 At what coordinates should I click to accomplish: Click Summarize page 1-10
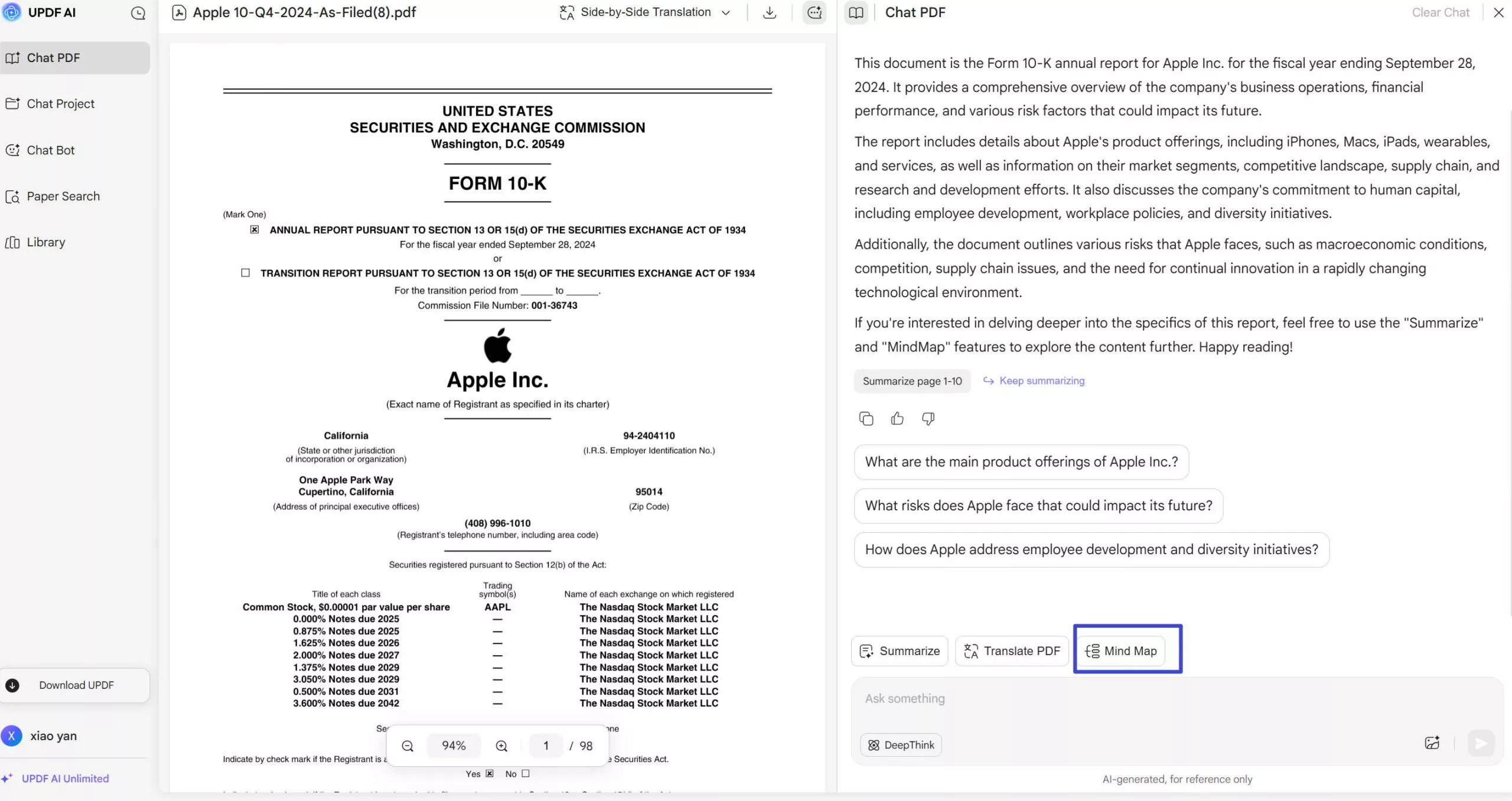click(911, 381)
